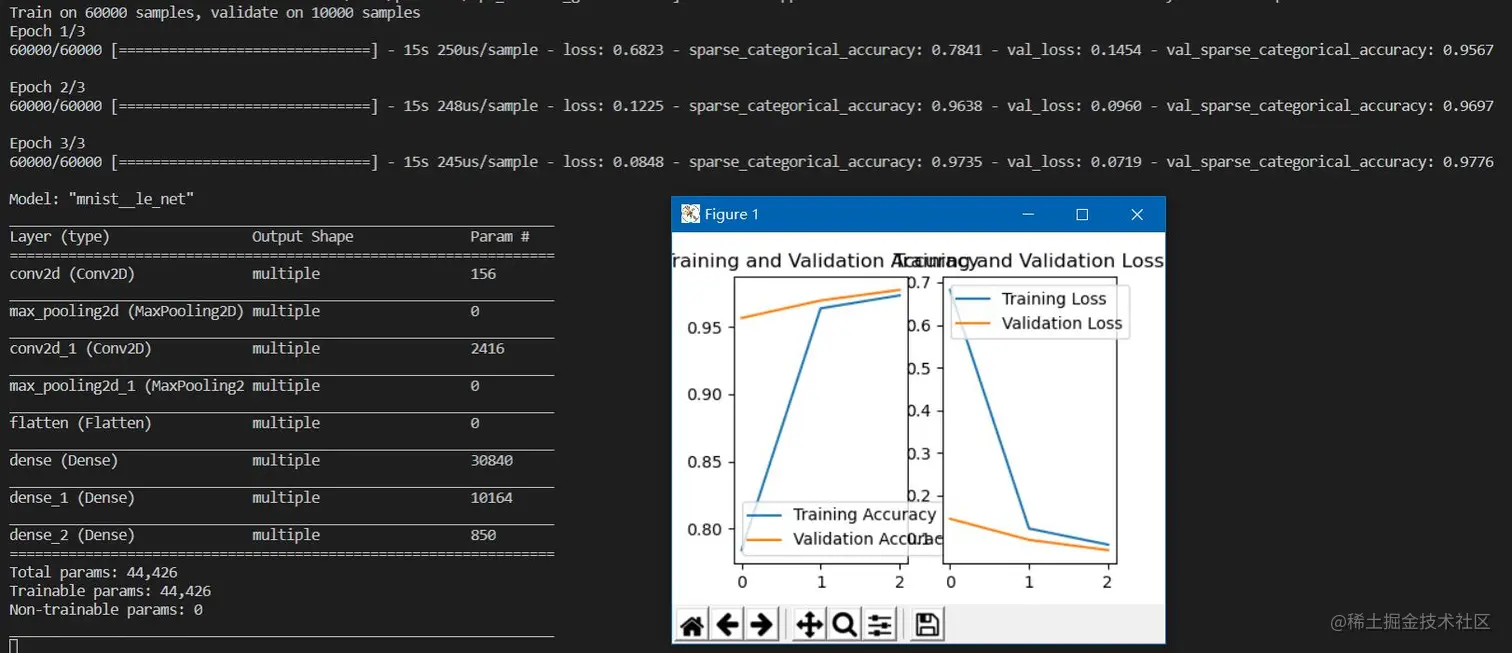Open Configure subplots settings
The width and height of the screenshot is (1512, 653).
point(880,626)
